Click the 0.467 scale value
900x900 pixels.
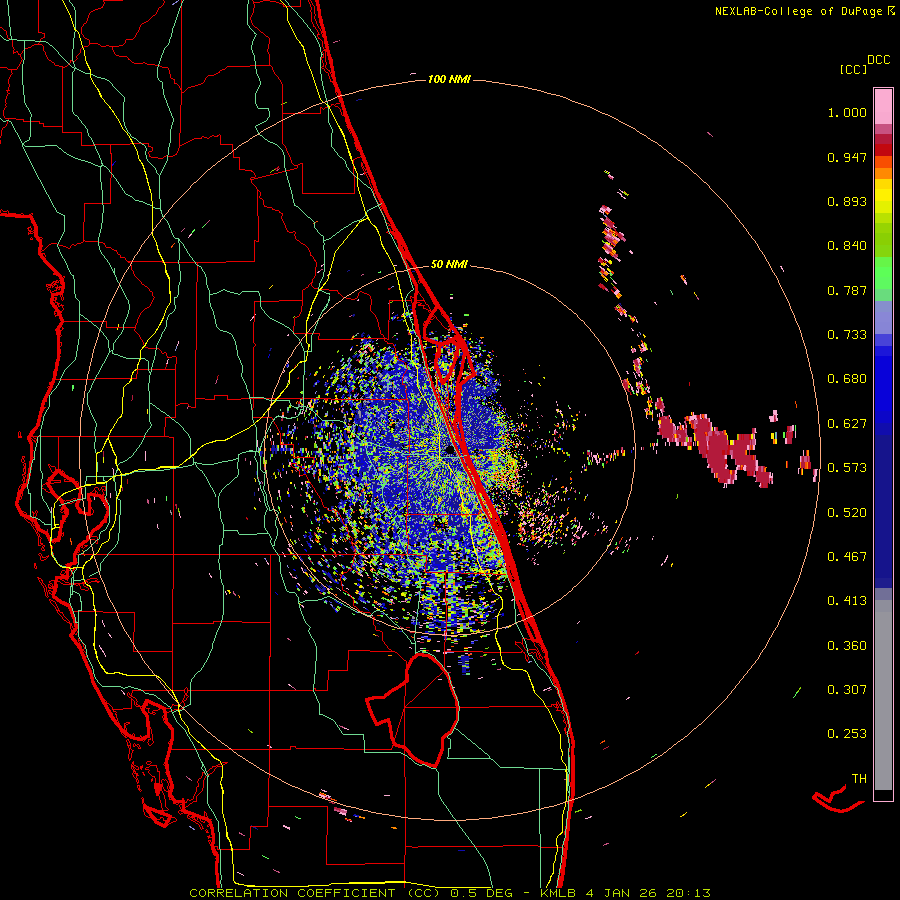point(847,557)
